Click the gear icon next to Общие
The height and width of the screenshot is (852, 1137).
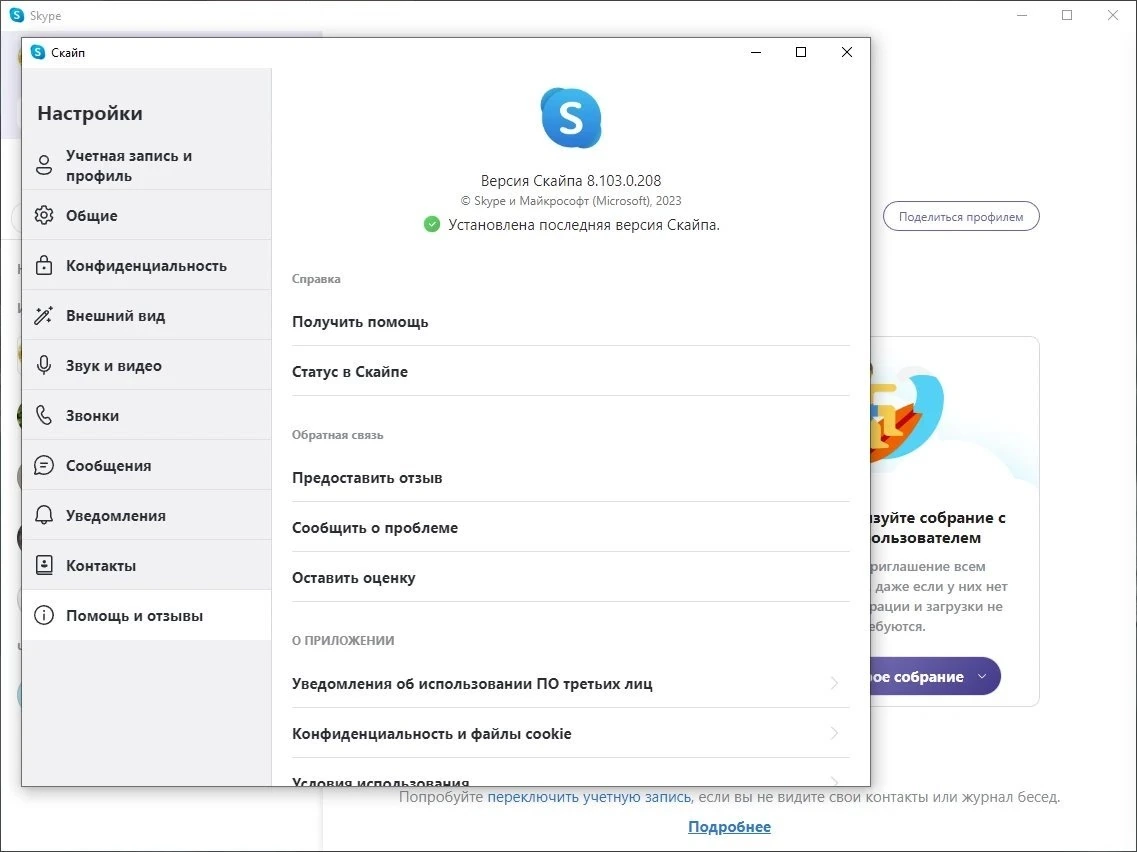point(44,215)
